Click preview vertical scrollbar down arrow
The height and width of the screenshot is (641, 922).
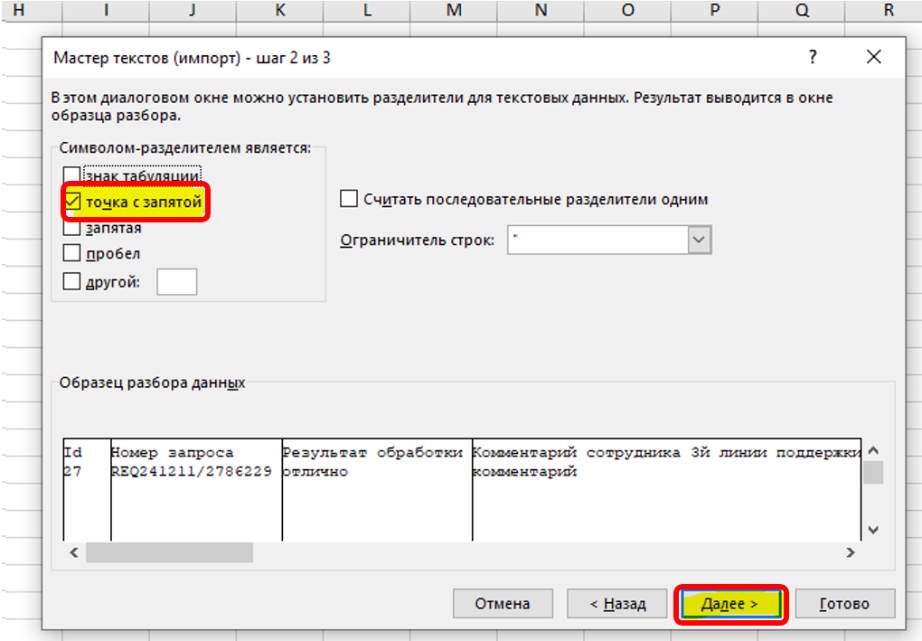873,529
